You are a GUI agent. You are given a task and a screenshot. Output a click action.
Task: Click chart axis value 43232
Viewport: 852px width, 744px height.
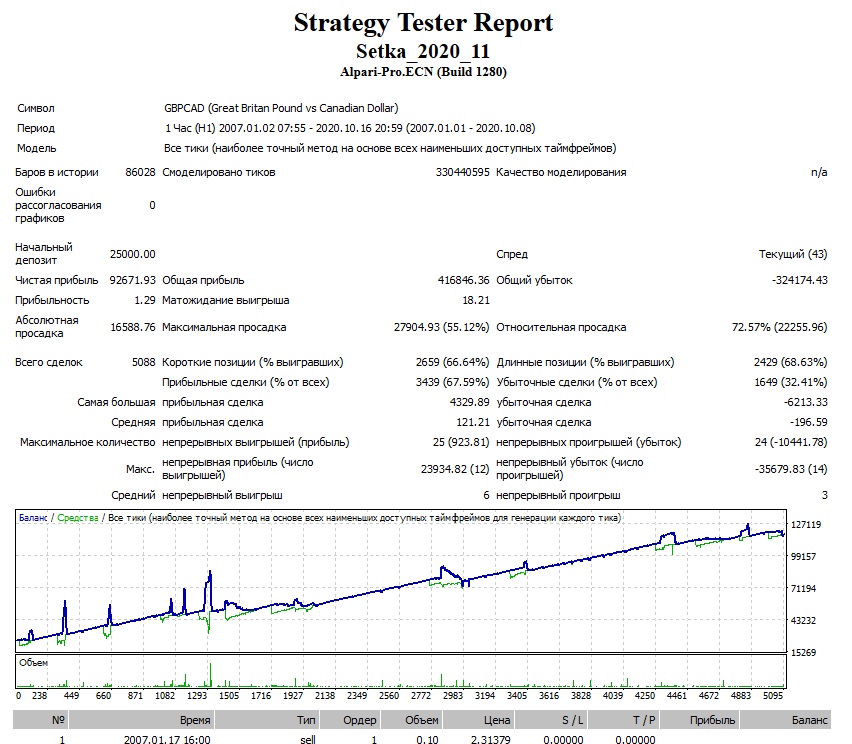point(804,621)
